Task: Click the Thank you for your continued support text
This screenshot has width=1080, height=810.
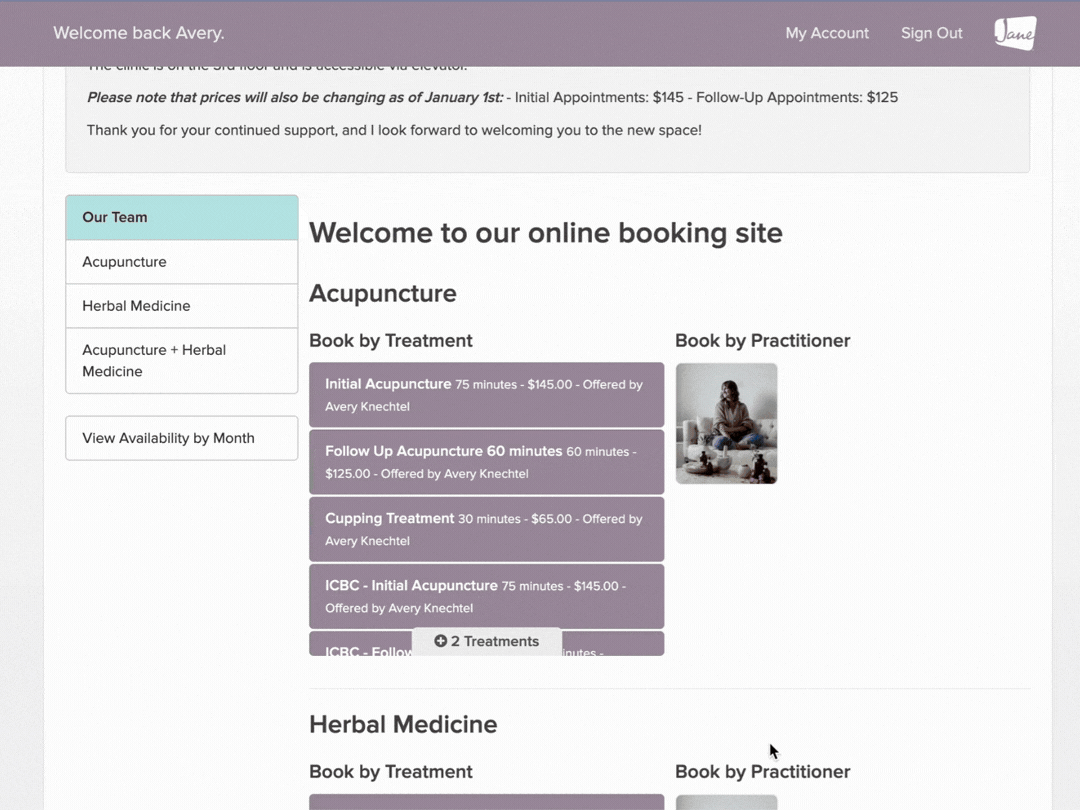Action: [394, 130]
